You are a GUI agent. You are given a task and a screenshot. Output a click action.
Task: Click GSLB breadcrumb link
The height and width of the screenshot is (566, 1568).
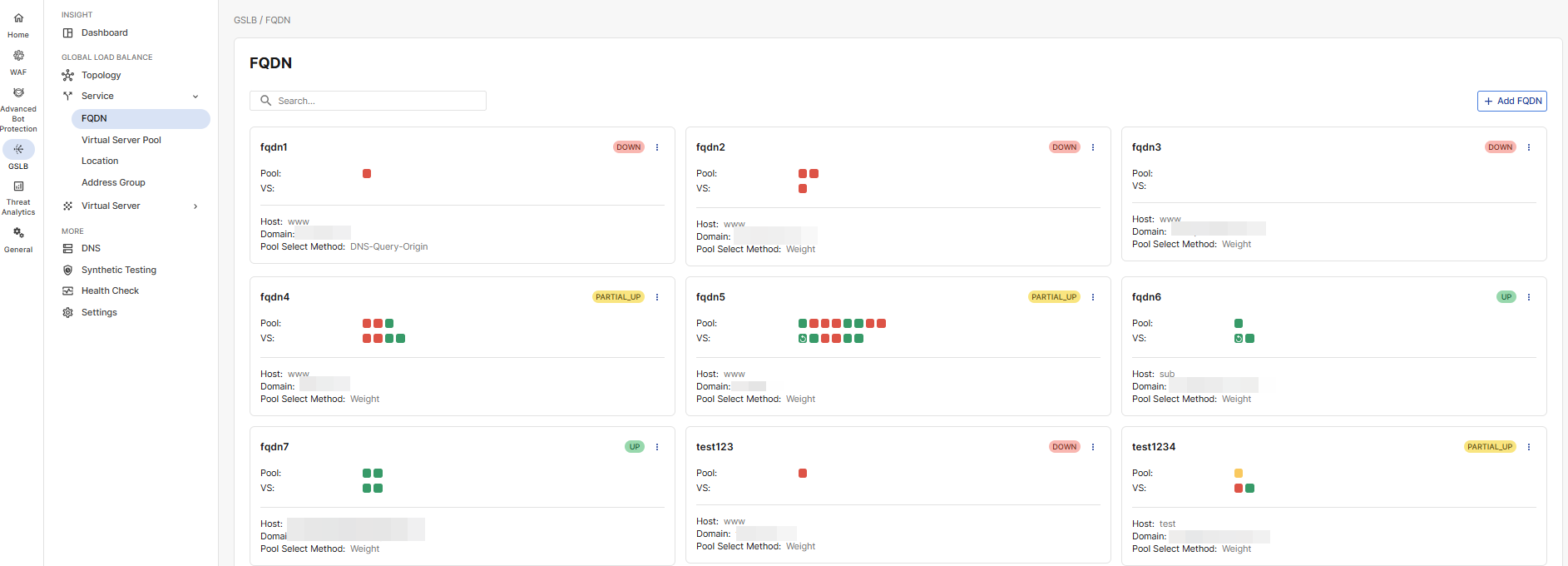[x=245, y=20]
